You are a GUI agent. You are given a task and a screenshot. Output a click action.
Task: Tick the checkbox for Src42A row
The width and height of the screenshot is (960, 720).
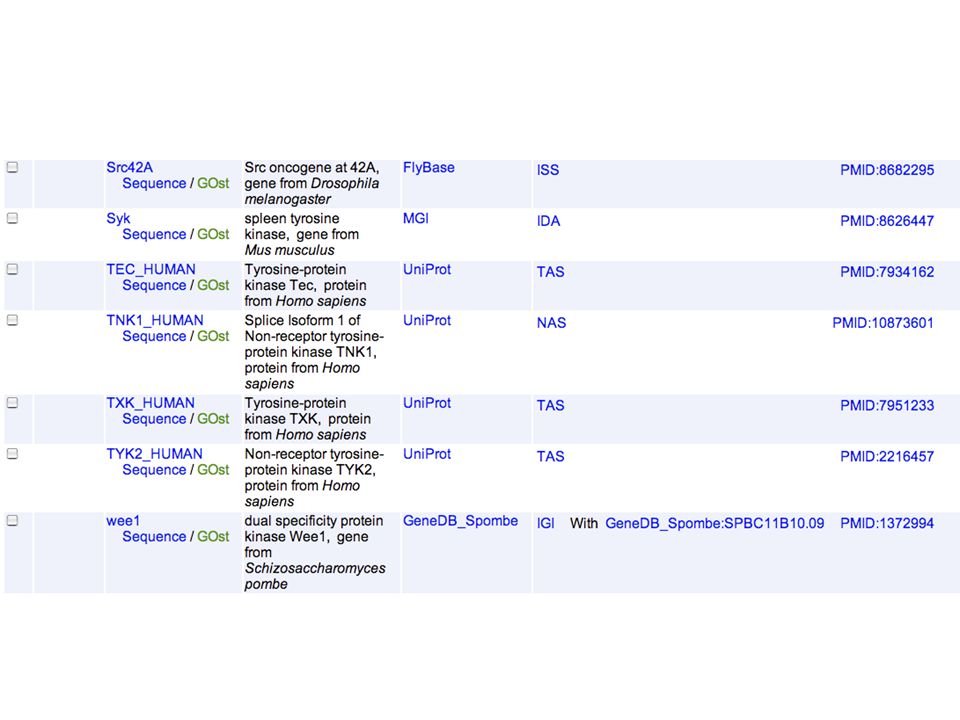pyautogui.click(x=12, y=167)
